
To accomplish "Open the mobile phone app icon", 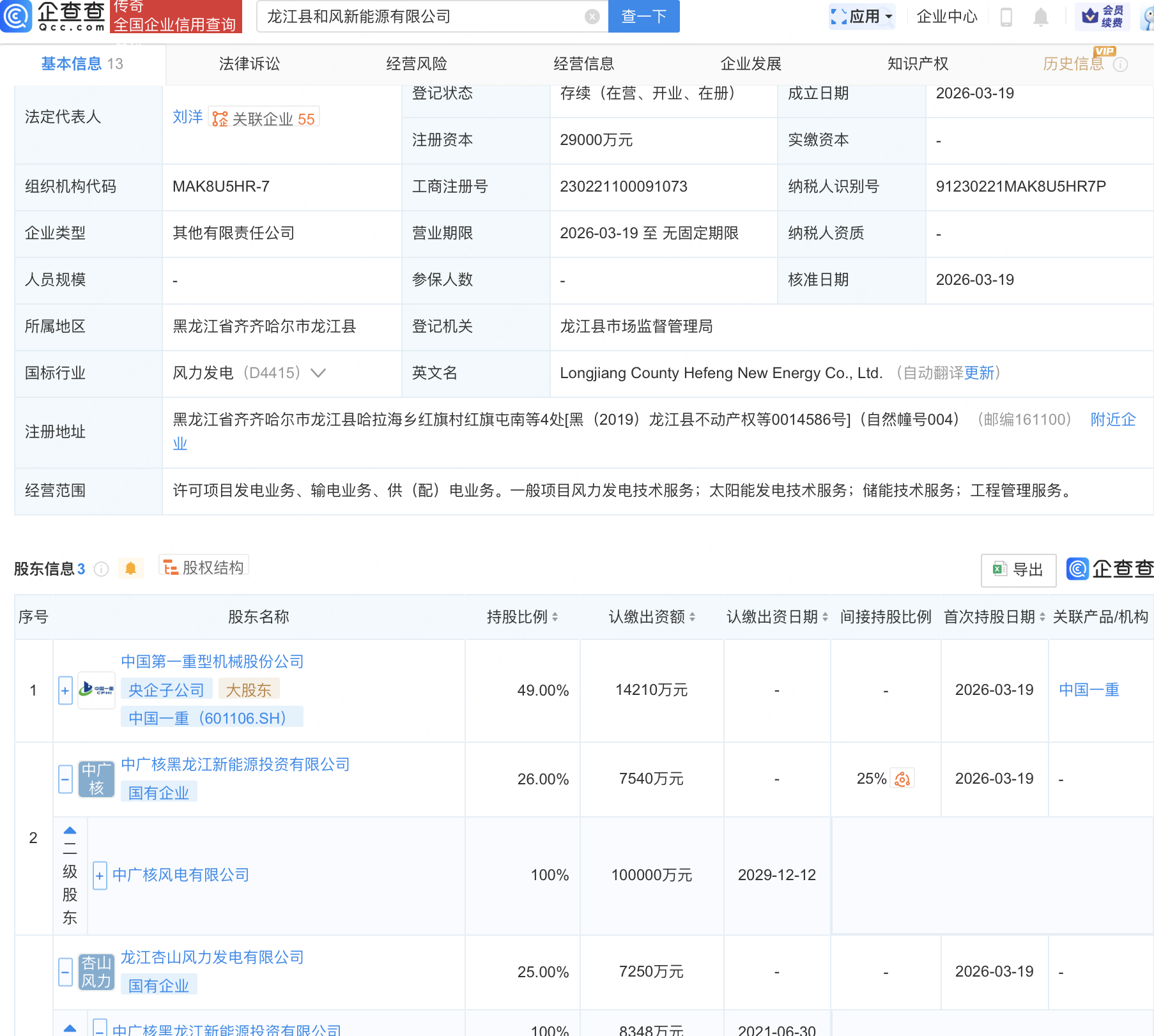I will (1006, 17).
